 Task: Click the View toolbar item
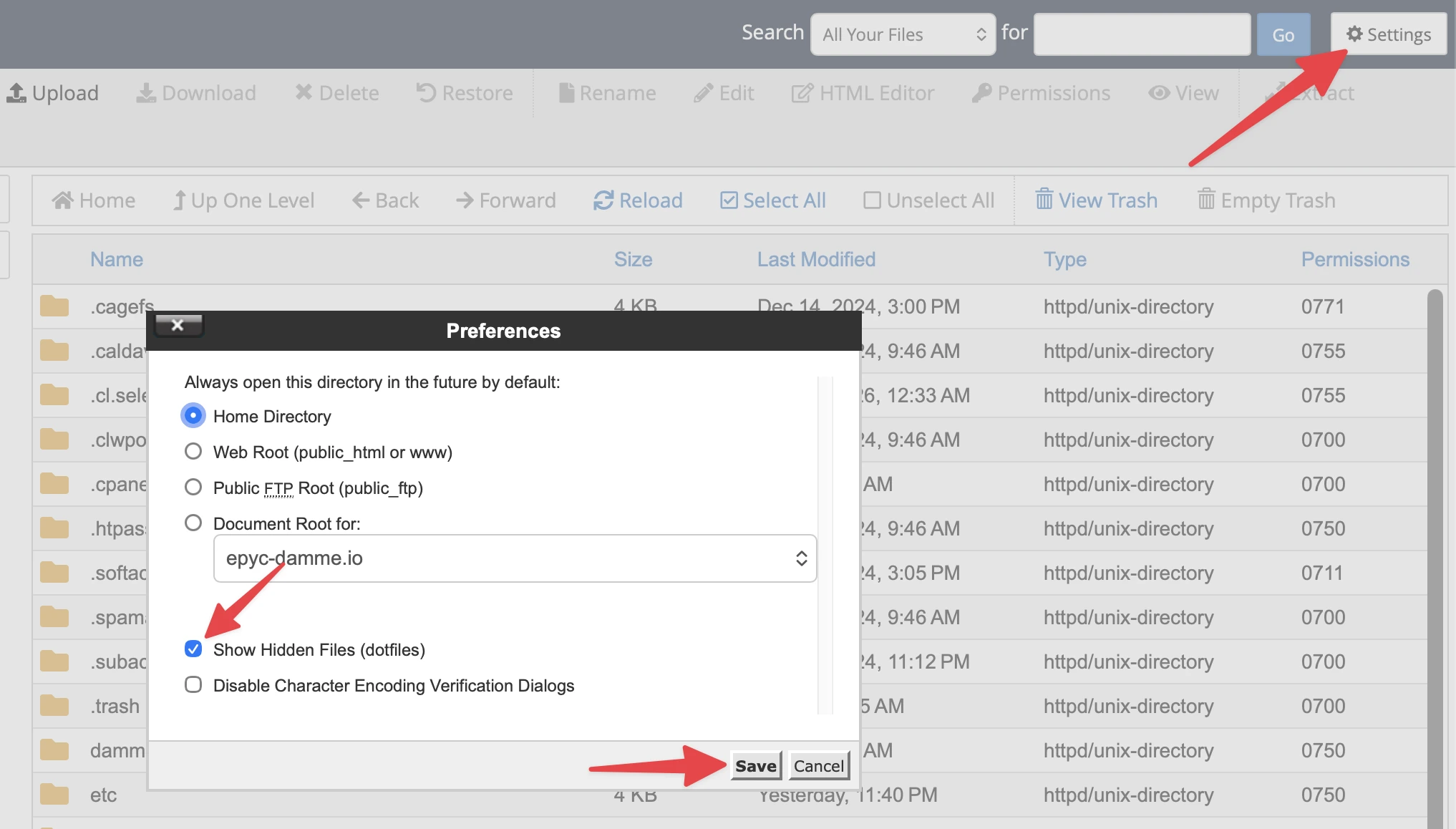[x=1183, y=93]
